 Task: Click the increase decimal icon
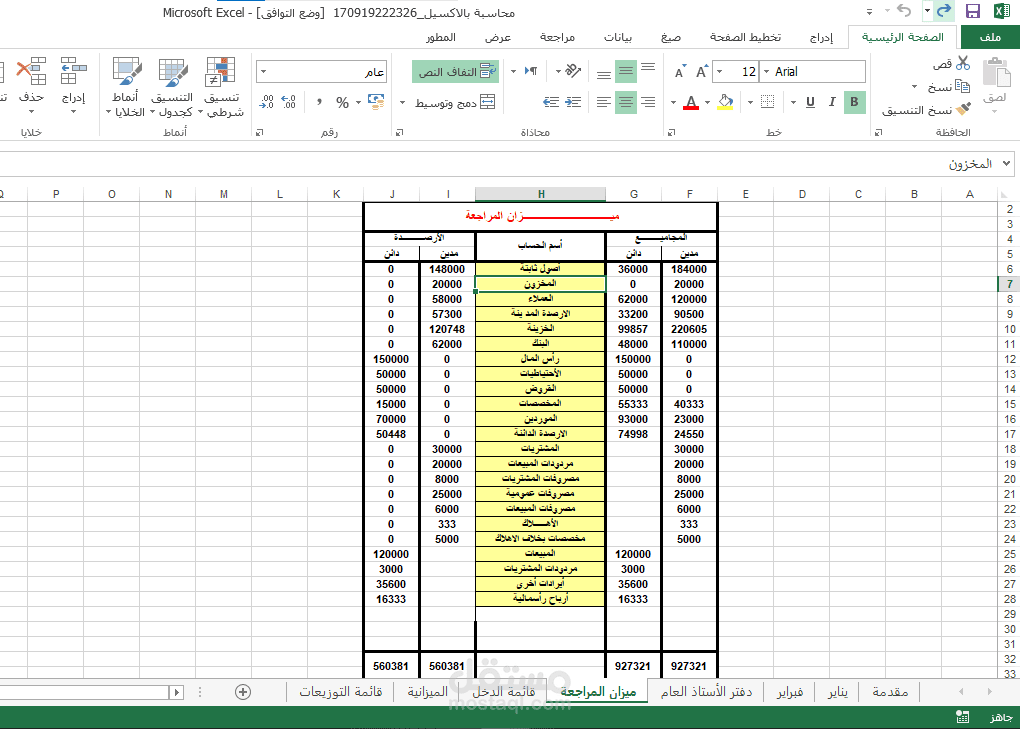click(x=289, y=102)
